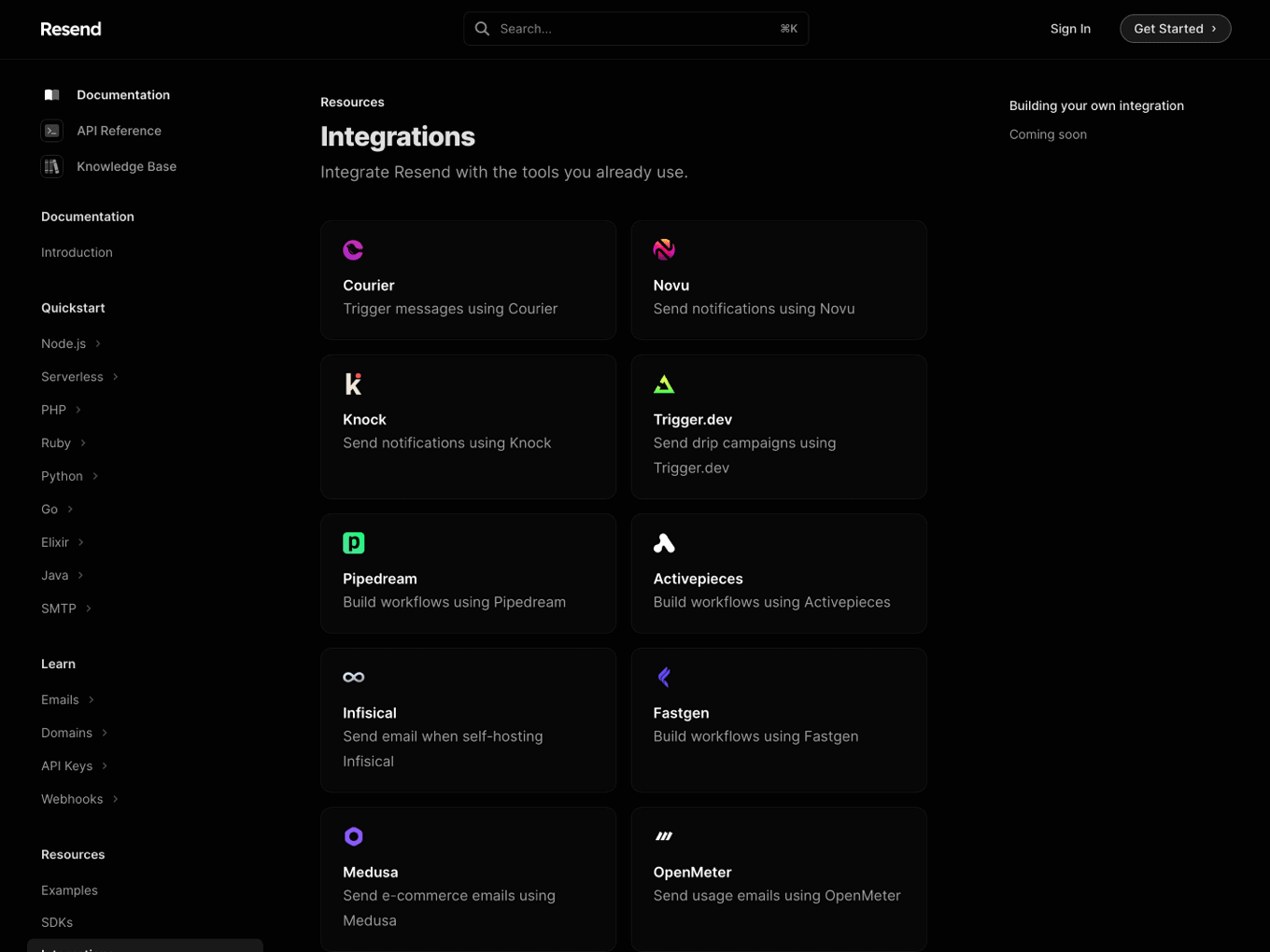This screenshot has width=1270, height=952.
Task: Click the Fastgen purple logo icon
Action: [664, 677]
